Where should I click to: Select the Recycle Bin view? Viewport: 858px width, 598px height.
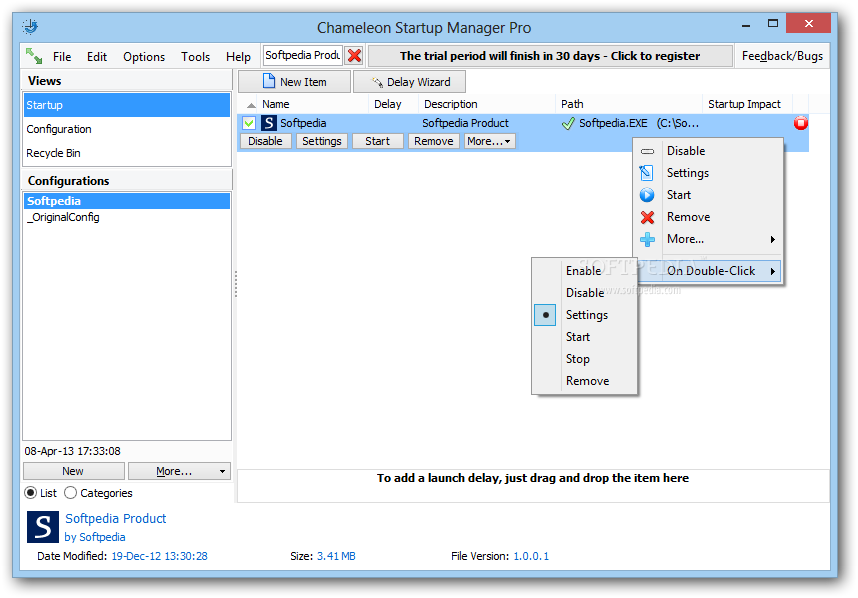point(127,153)
